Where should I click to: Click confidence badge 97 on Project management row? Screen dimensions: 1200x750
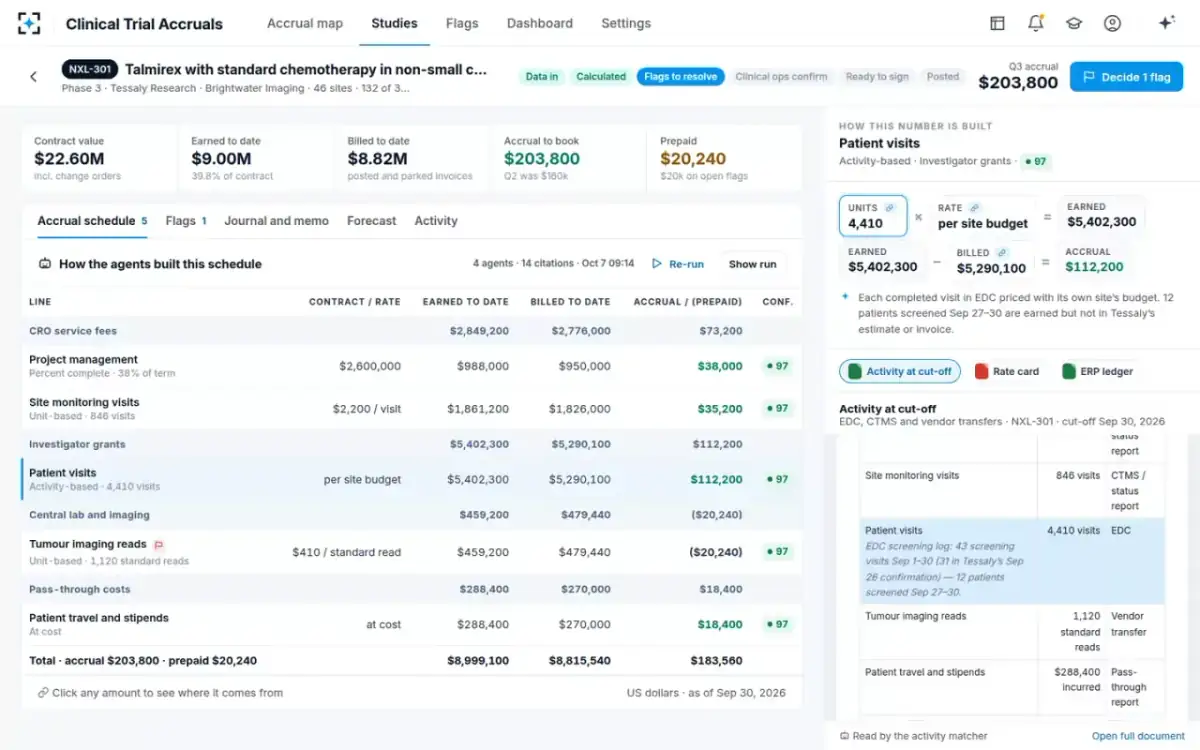pos(777,366)
